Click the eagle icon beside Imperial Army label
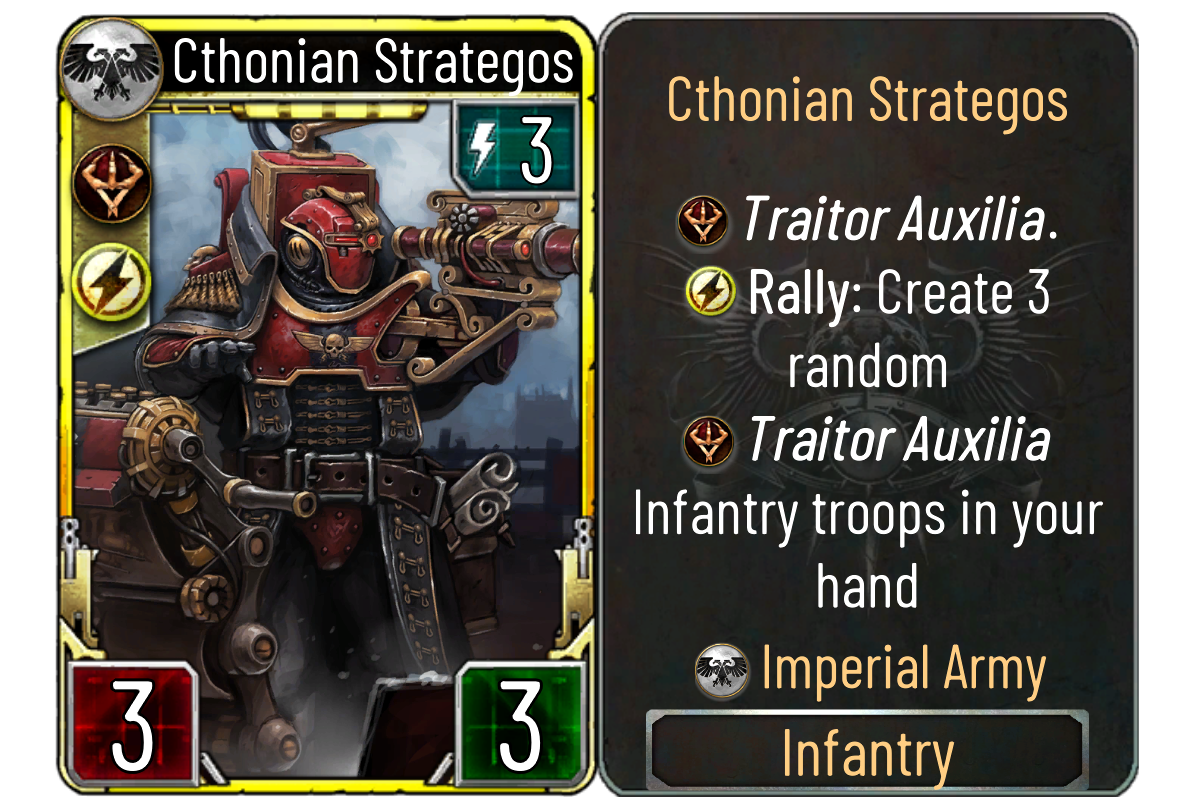This screenshot has width=1200, height=800. click(722, 670)
